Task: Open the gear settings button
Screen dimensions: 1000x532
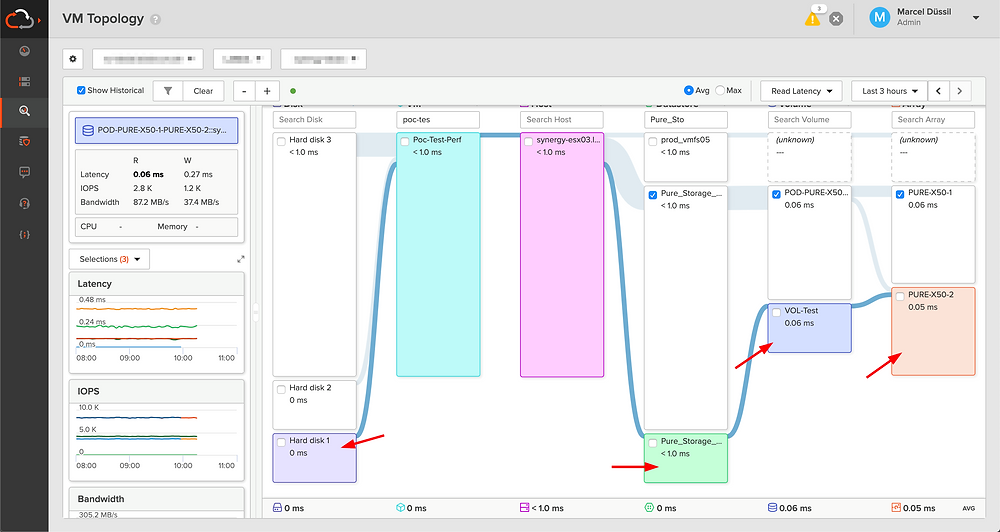Action: (73, 59)
